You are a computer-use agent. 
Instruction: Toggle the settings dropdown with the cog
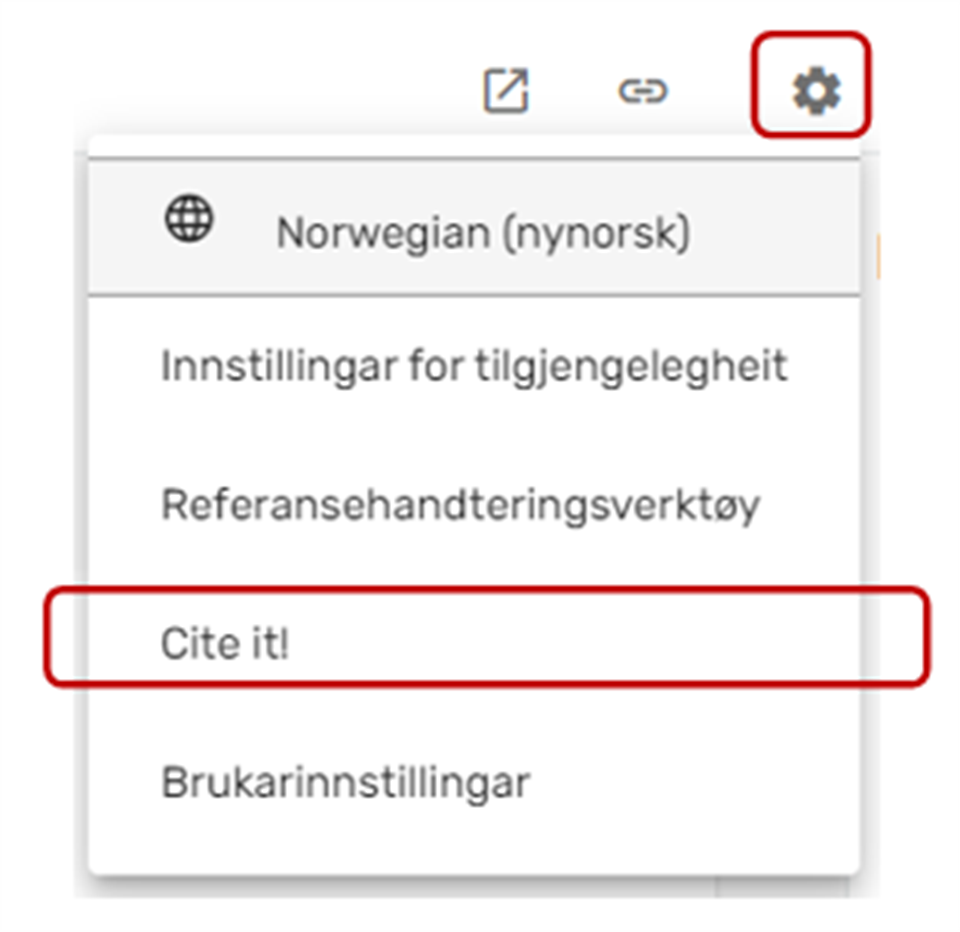click(x=816, y=92)
